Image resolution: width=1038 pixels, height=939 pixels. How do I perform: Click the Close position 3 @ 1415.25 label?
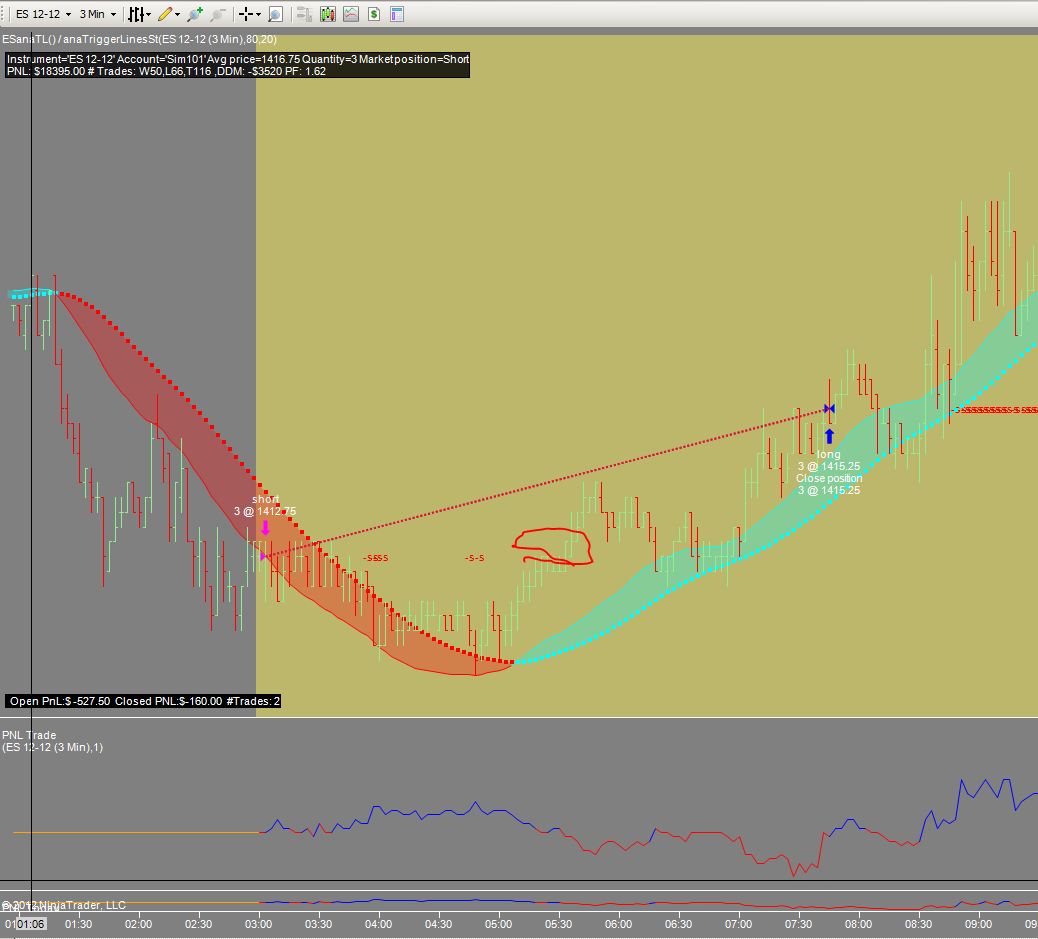[829, 484]
